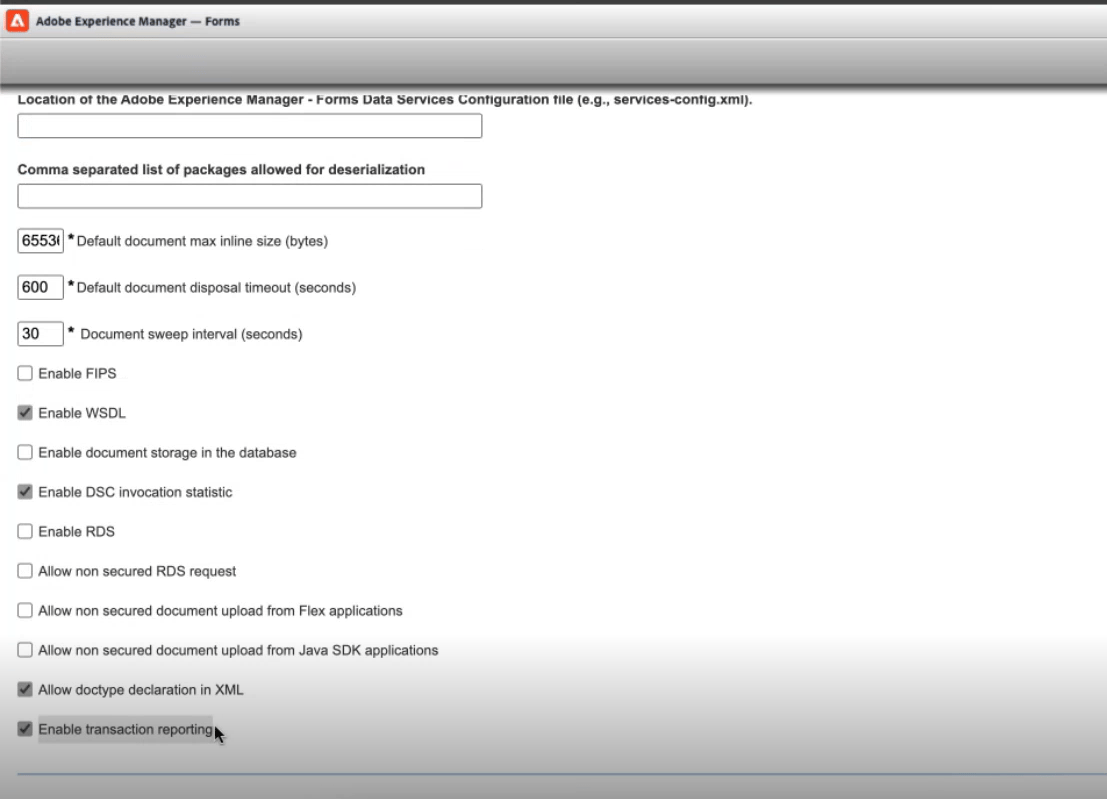Click the gray header bar area
1107x799 pixels.
click(550, 62)
